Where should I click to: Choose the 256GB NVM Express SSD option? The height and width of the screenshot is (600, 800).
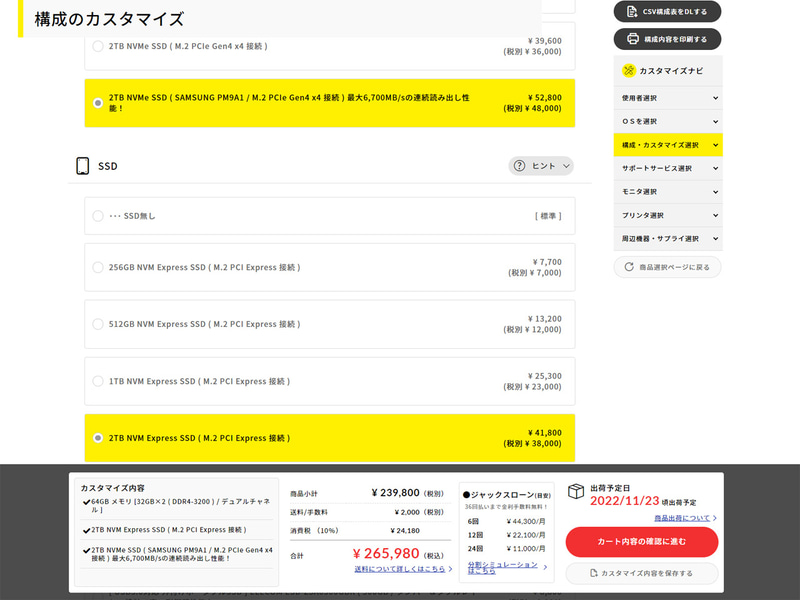(x=98, y=267)
